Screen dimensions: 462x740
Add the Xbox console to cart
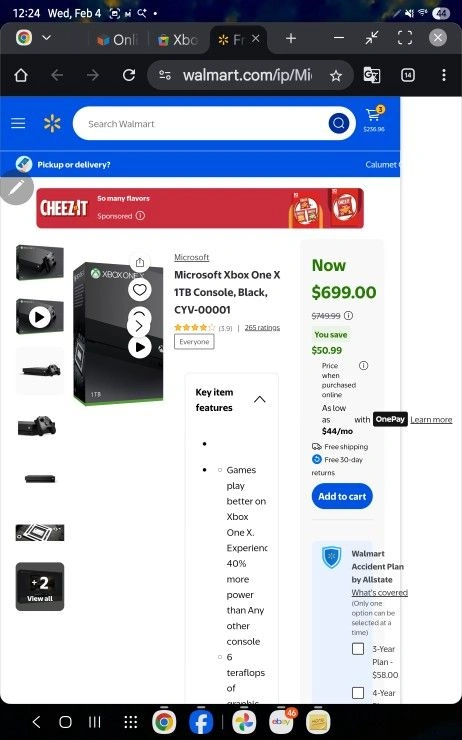coord(342,496)
